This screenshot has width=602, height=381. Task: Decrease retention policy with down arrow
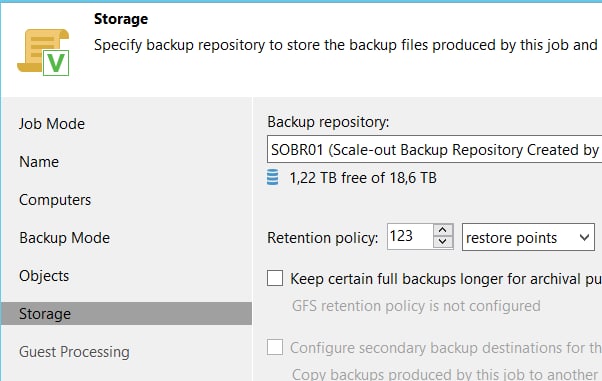click(443, 242)
